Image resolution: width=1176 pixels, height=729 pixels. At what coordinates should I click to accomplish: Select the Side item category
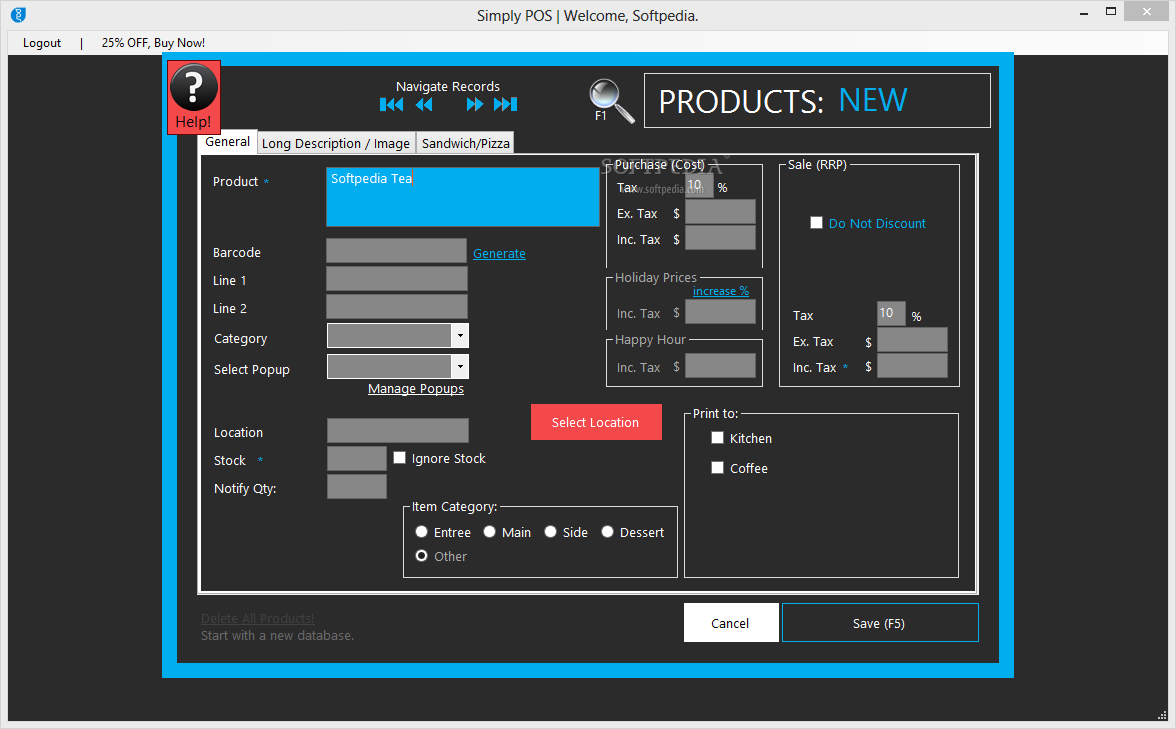coord(550,532)
